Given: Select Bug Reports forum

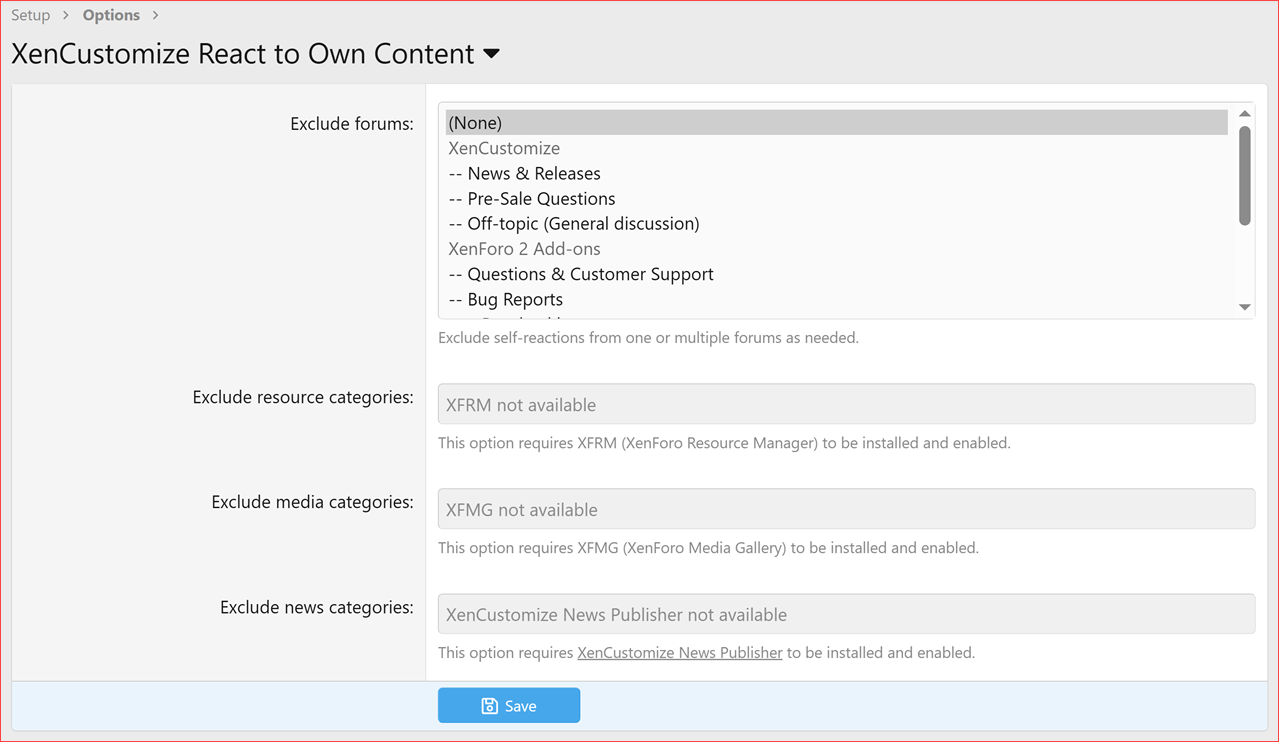Looking at the screenshot, I should click(836, 299).
